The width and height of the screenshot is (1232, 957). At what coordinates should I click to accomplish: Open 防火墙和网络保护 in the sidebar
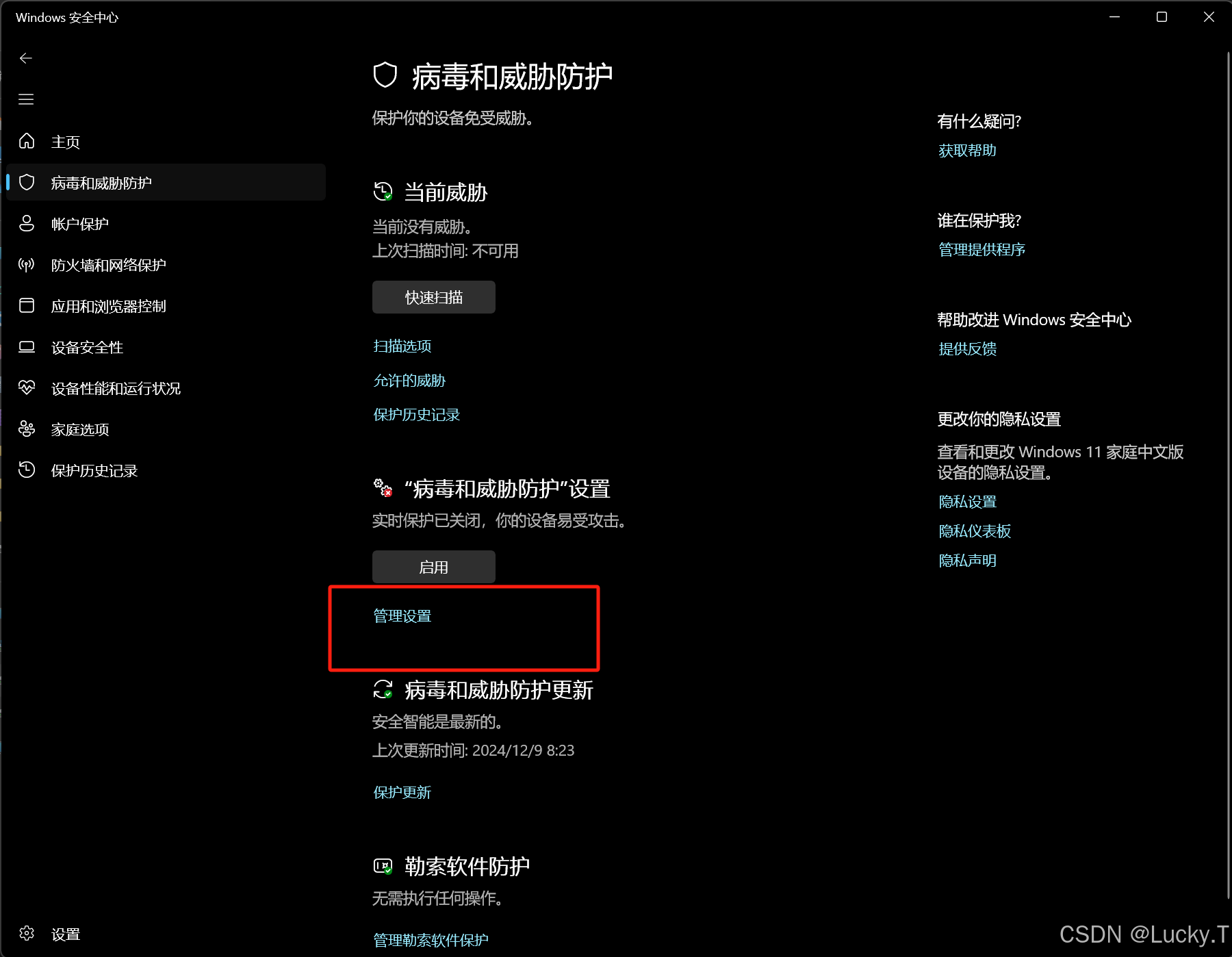pos(165,265)
